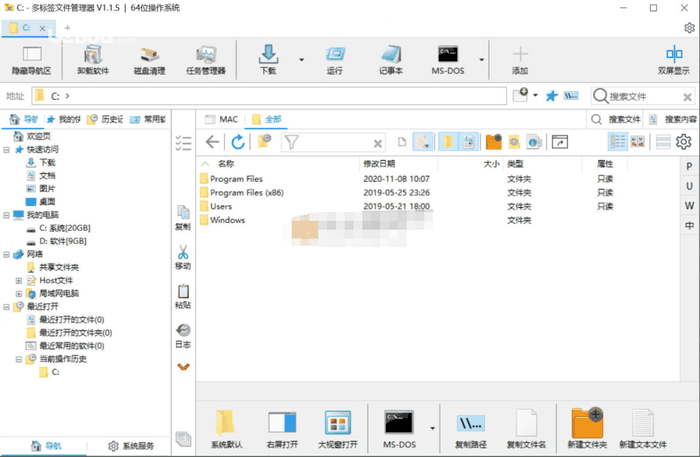Expand the 局域网电脑 tree node
Screen dimensions: 700x457
click(x=19, y=294)
